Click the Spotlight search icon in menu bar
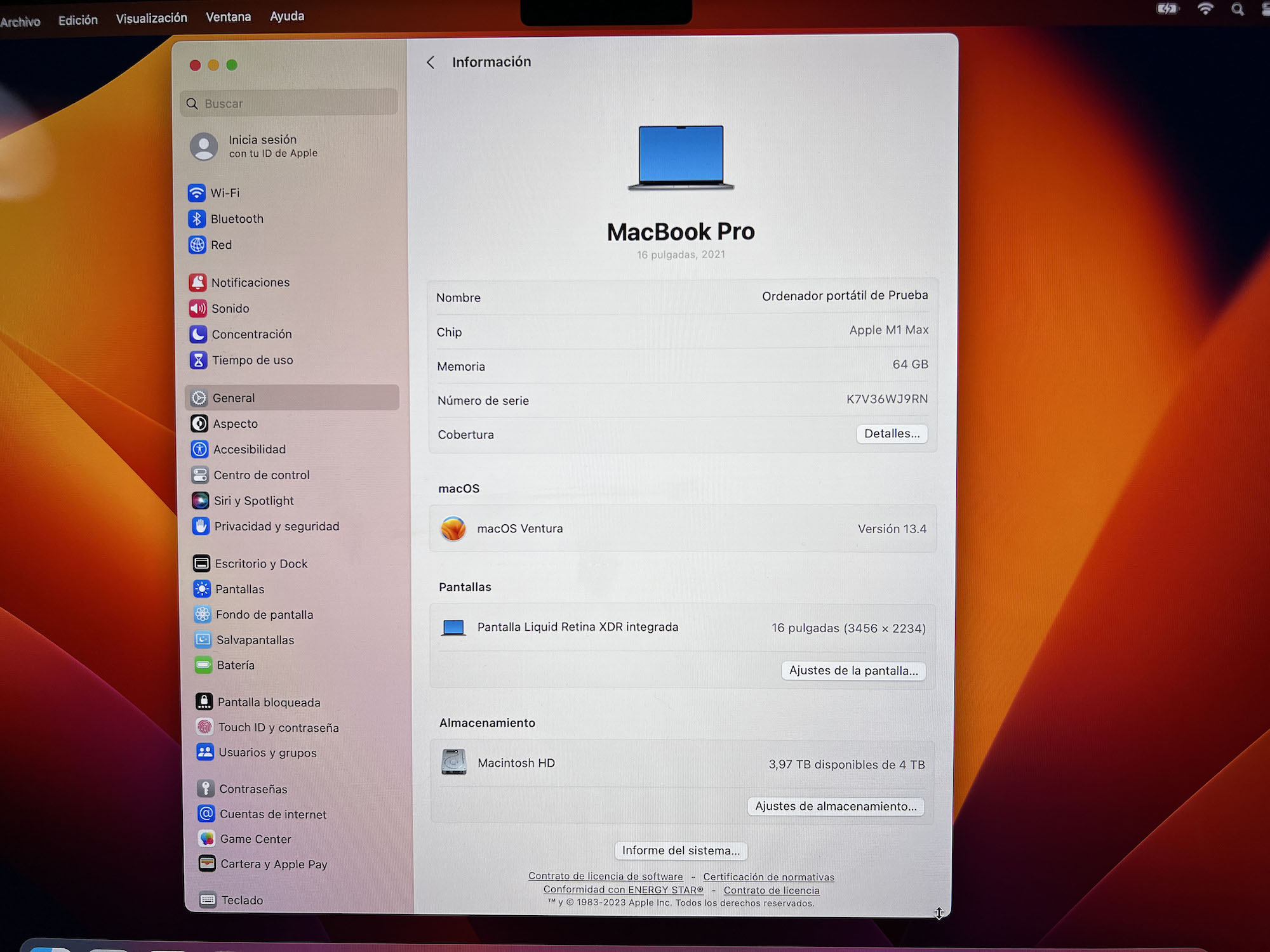1270x952 pixels. click(x=1238, y=10)
